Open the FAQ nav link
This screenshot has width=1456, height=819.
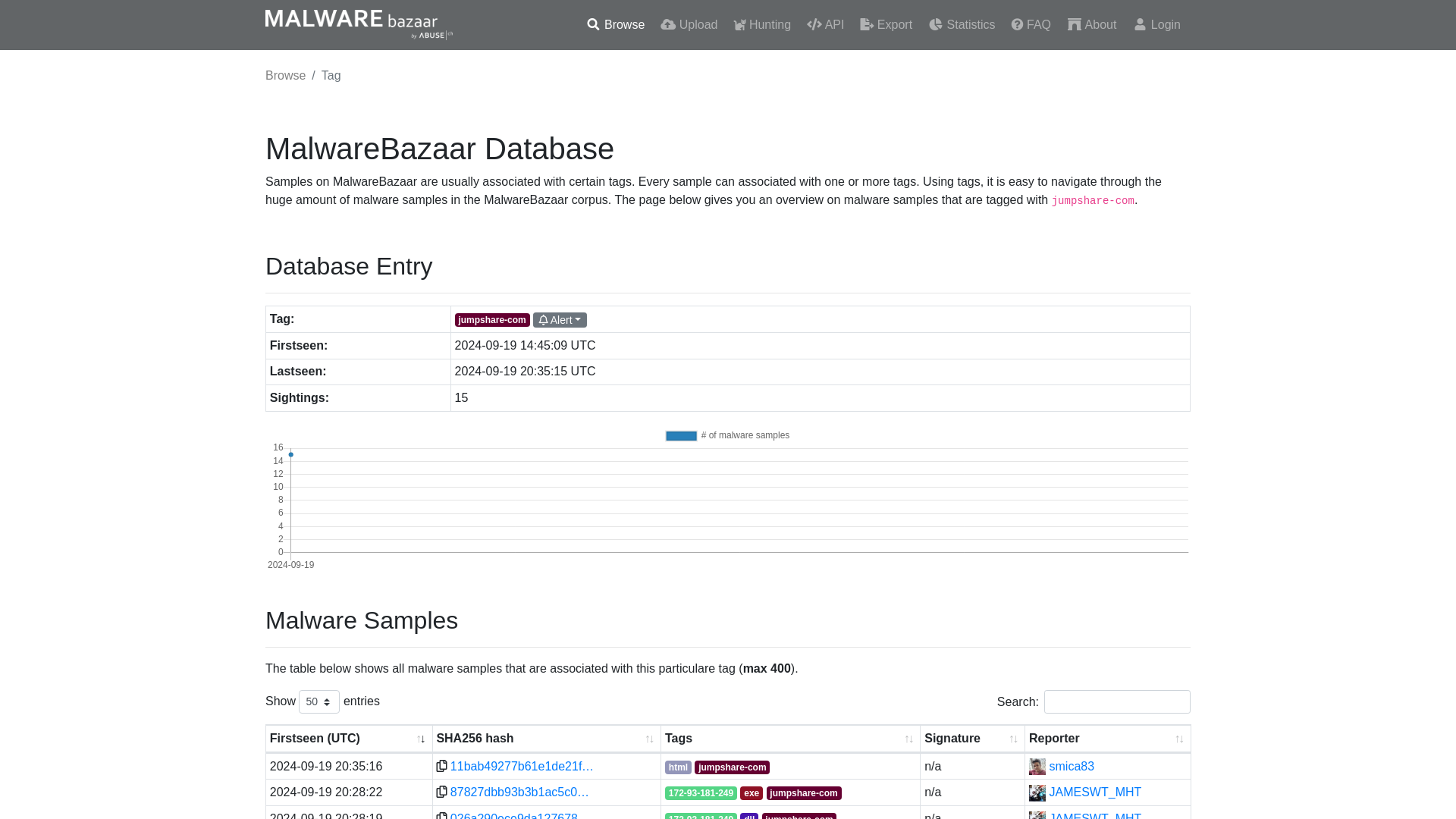(x=1031, y=25)
